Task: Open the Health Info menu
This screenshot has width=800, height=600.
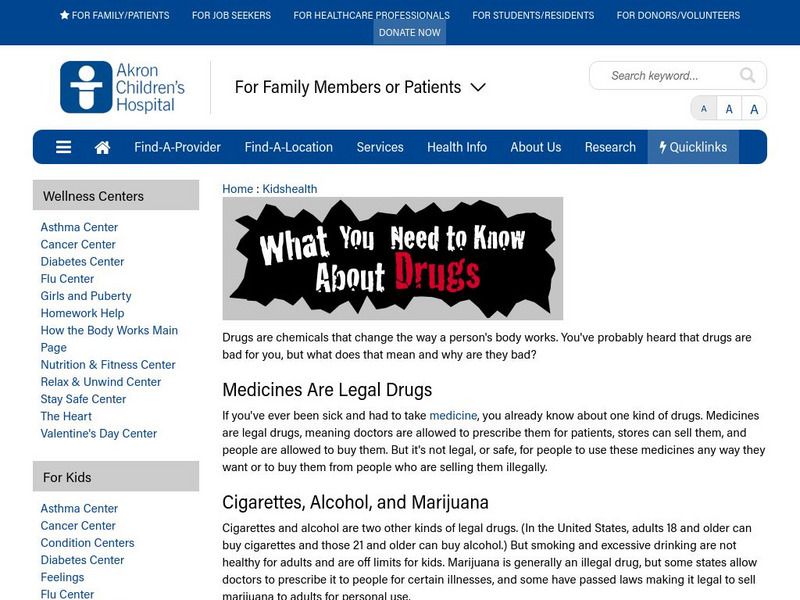Action: 457,147
